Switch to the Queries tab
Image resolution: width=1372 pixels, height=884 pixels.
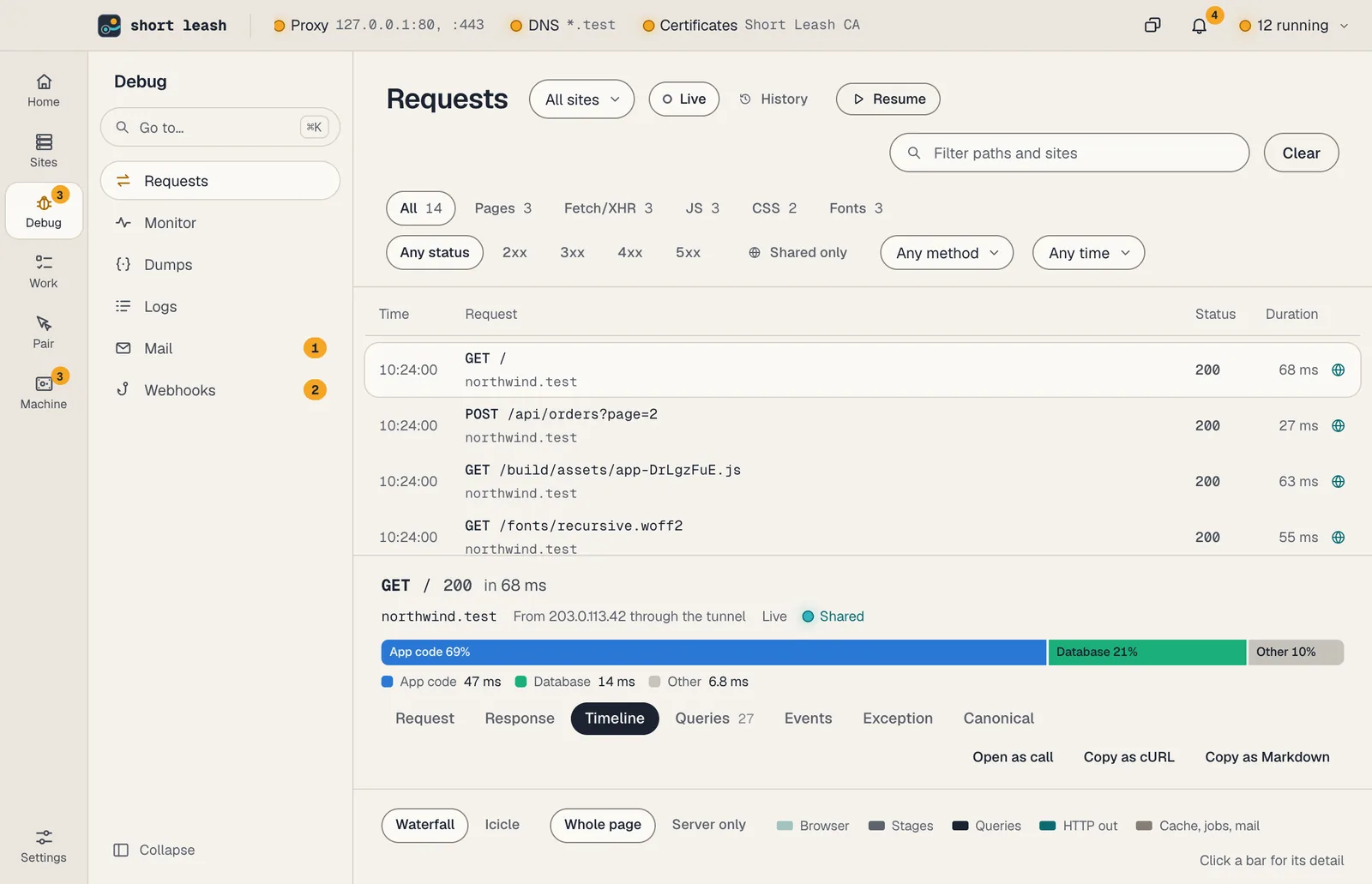click(714, 719)
